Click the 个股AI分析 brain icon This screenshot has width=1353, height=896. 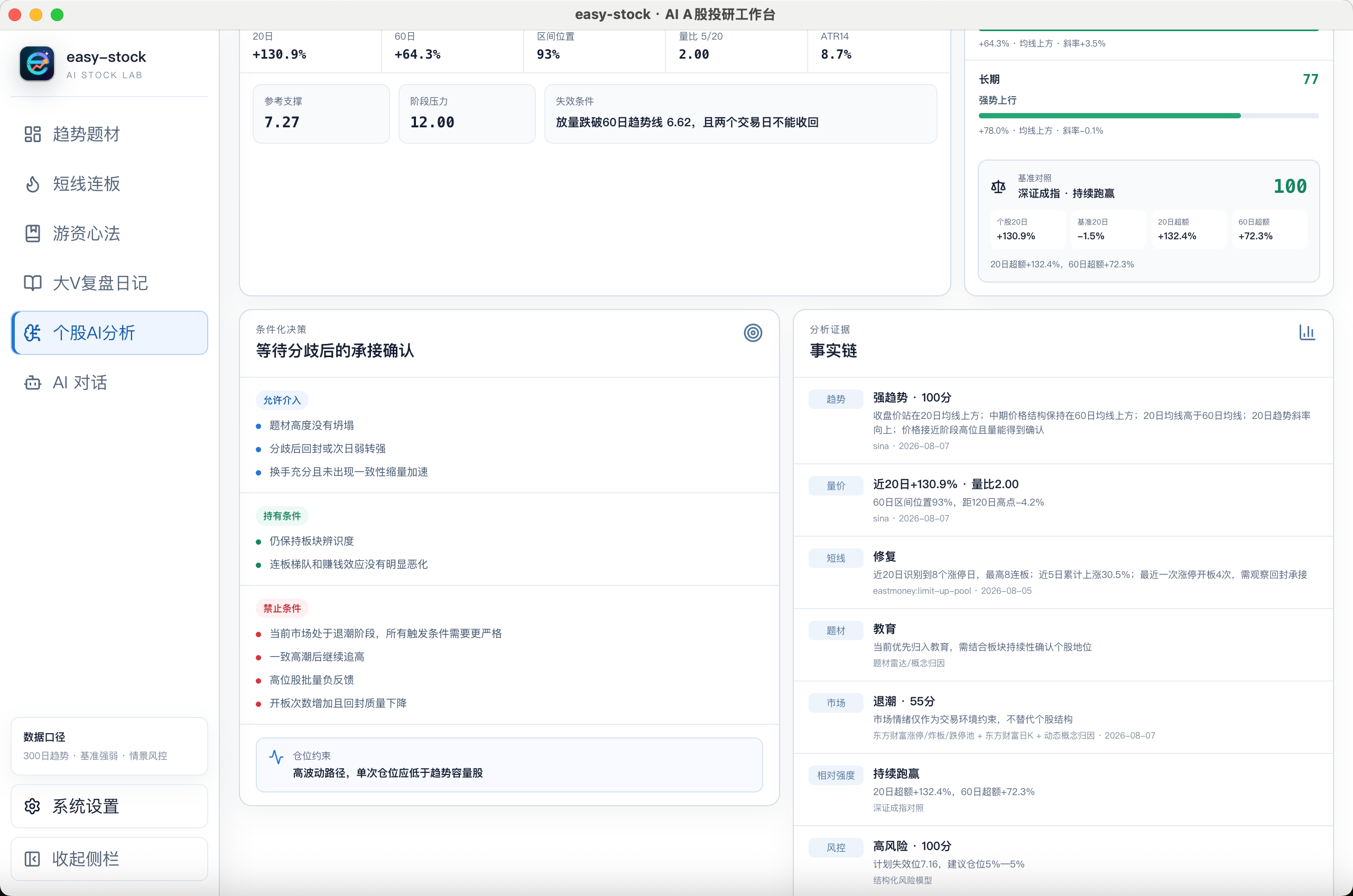pyautogui.click(x=33, y=333)
